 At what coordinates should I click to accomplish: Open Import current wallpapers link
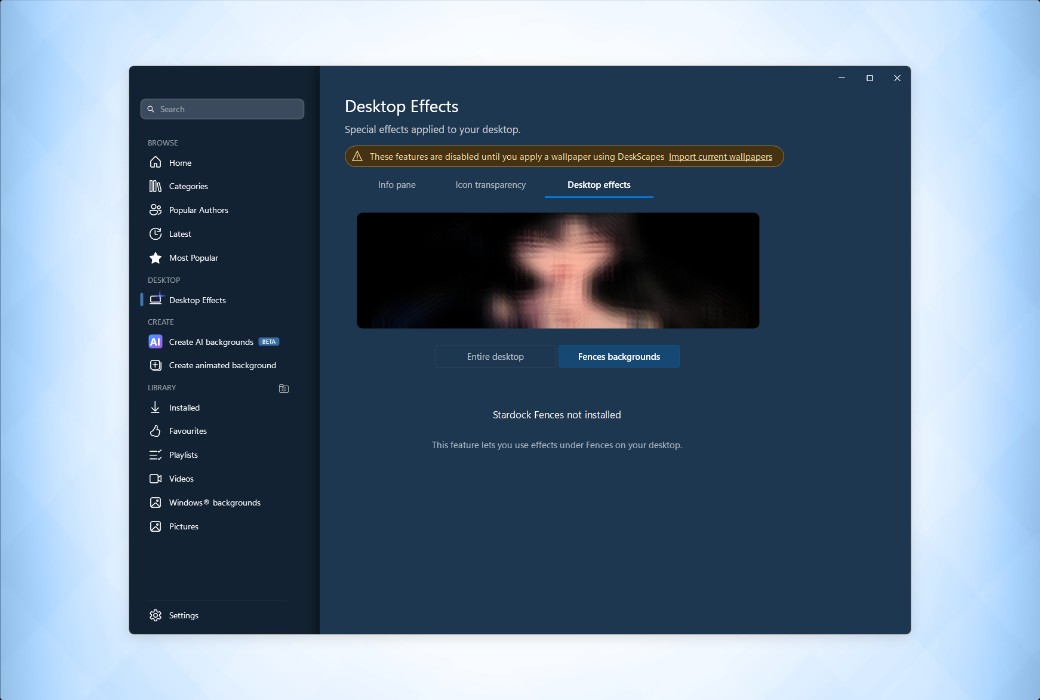click(720, 157)
